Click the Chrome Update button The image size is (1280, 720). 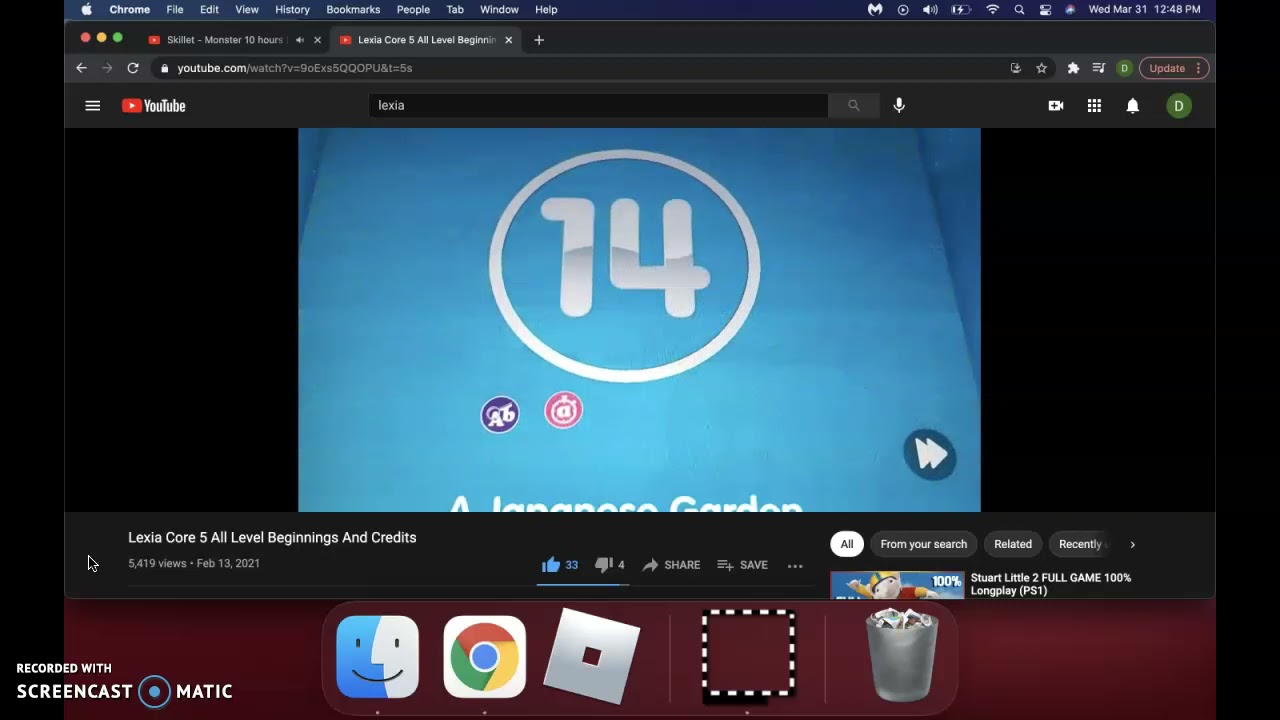[1175, 68]
